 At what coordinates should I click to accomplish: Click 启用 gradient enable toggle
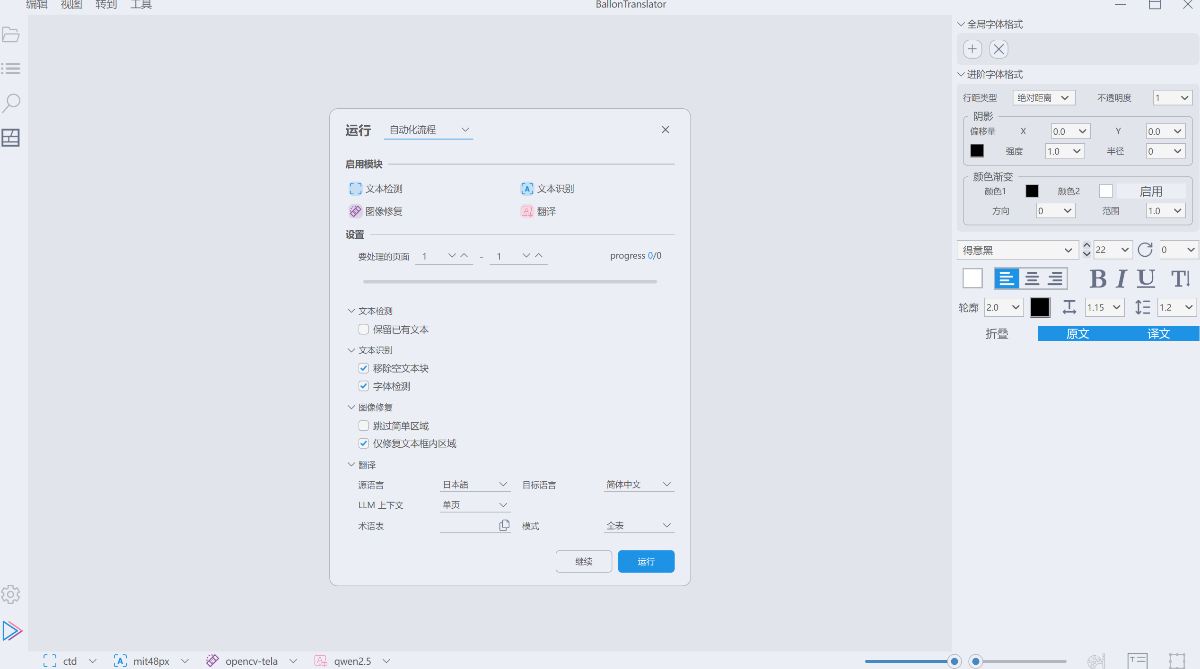click(1151, 191)
